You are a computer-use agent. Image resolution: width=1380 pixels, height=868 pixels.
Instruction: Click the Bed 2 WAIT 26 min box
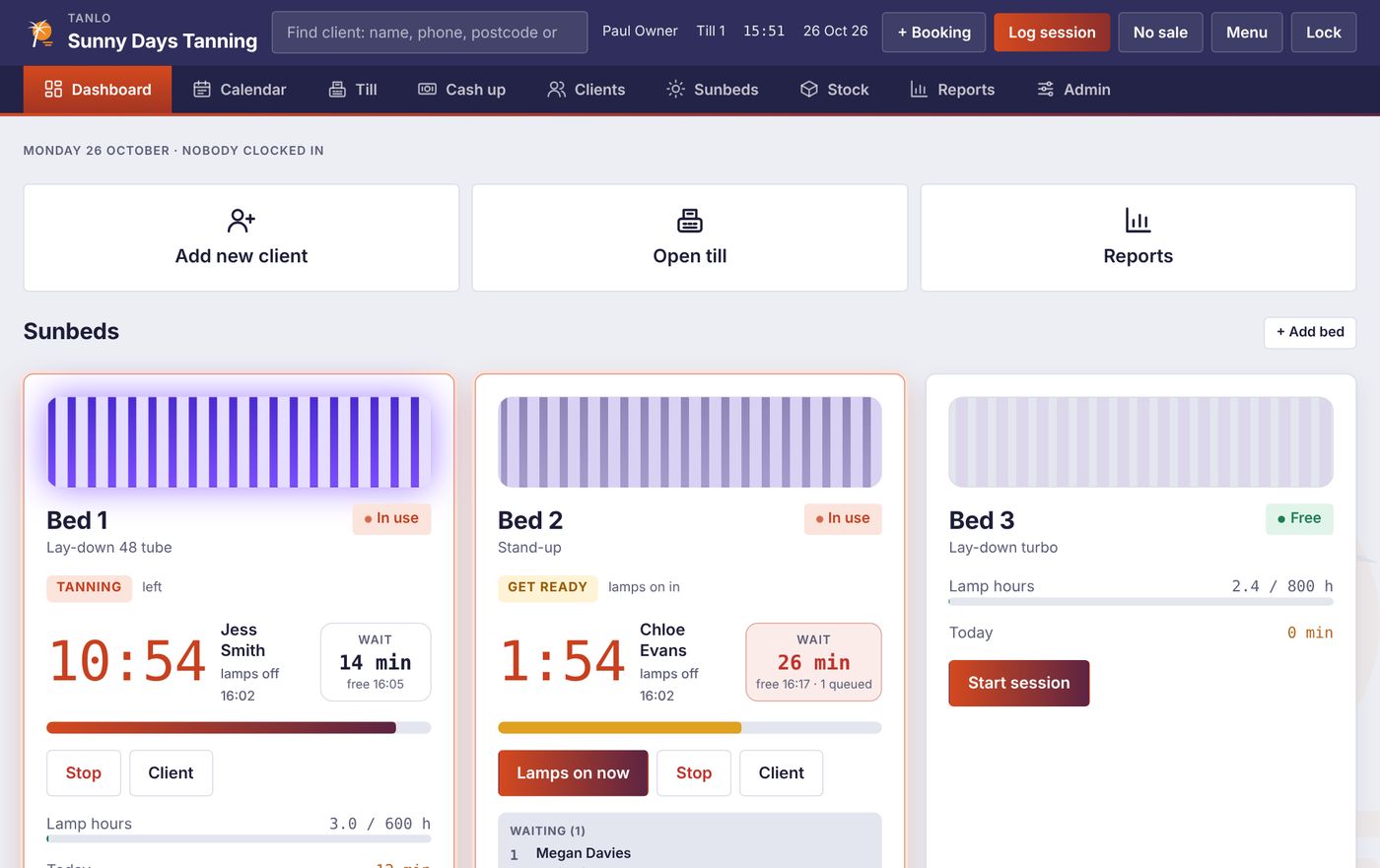point(813,662)
